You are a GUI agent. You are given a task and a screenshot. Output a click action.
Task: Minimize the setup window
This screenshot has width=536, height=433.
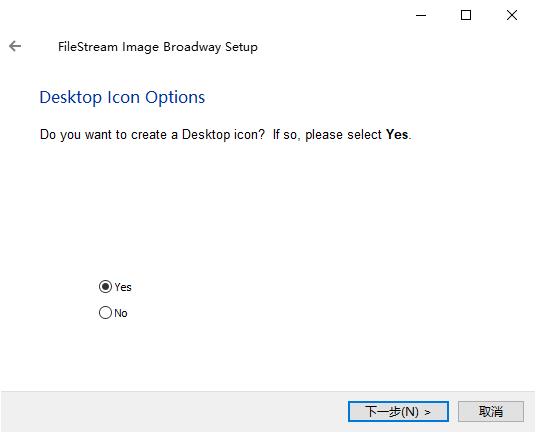click(421, 15)
